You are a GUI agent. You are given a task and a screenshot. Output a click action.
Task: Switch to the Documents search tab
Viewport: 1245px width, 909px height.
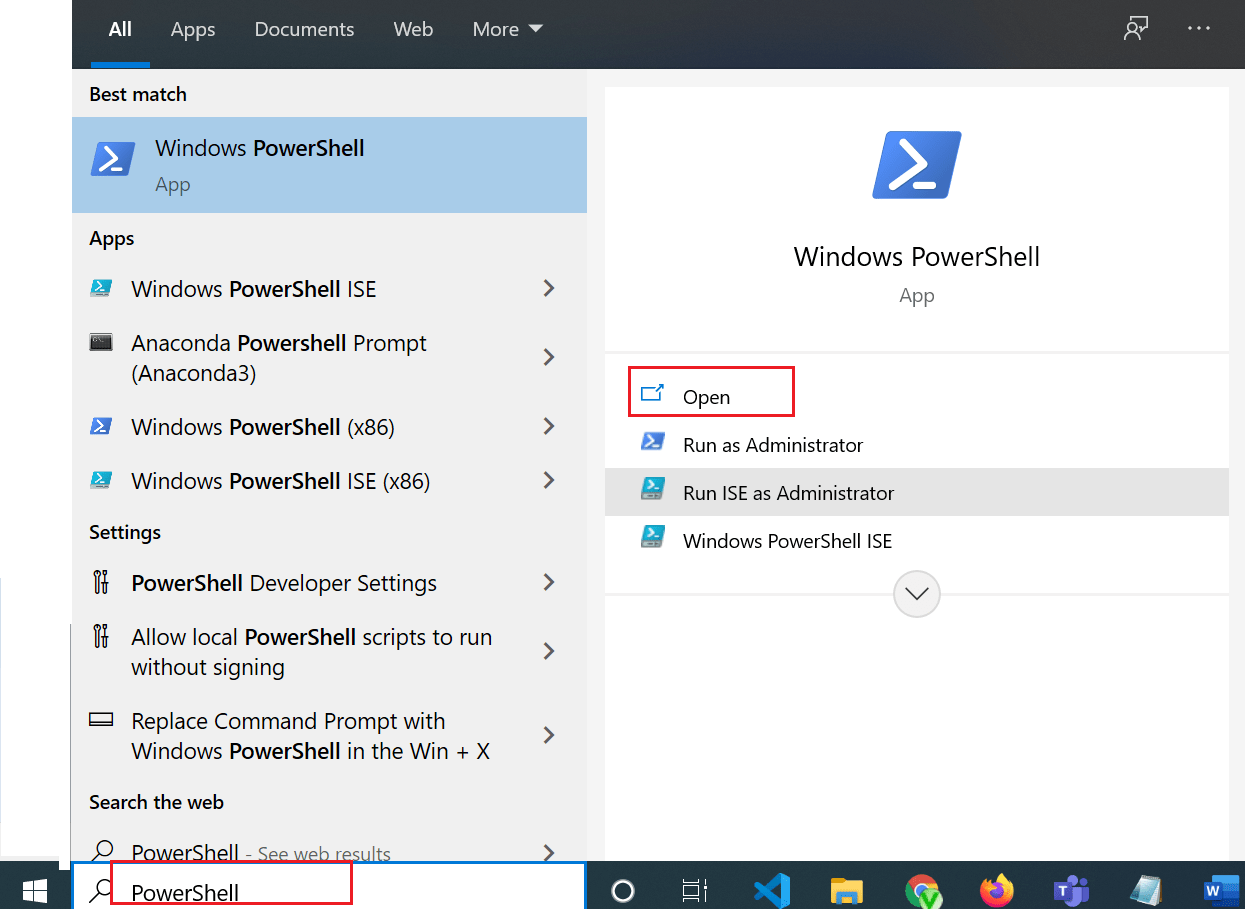(x=304, y=29)
